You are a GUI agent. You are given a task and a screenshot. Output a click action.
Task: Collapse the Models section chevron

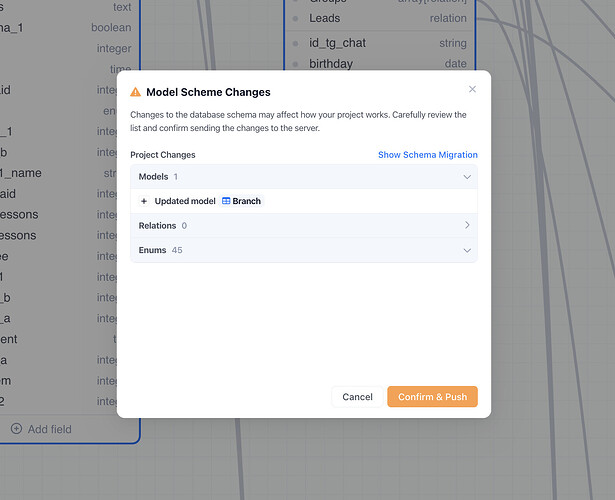tap(467, 177)
